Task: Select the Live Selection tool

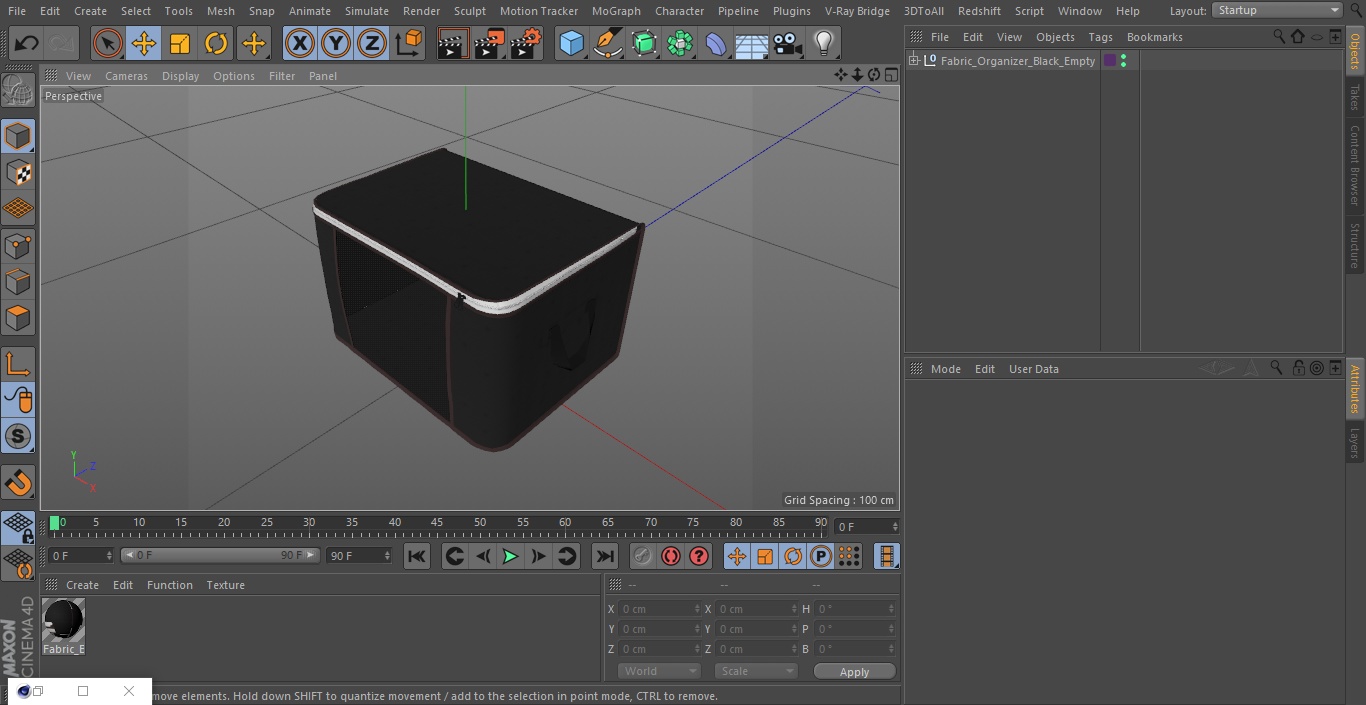Action: 107,43
